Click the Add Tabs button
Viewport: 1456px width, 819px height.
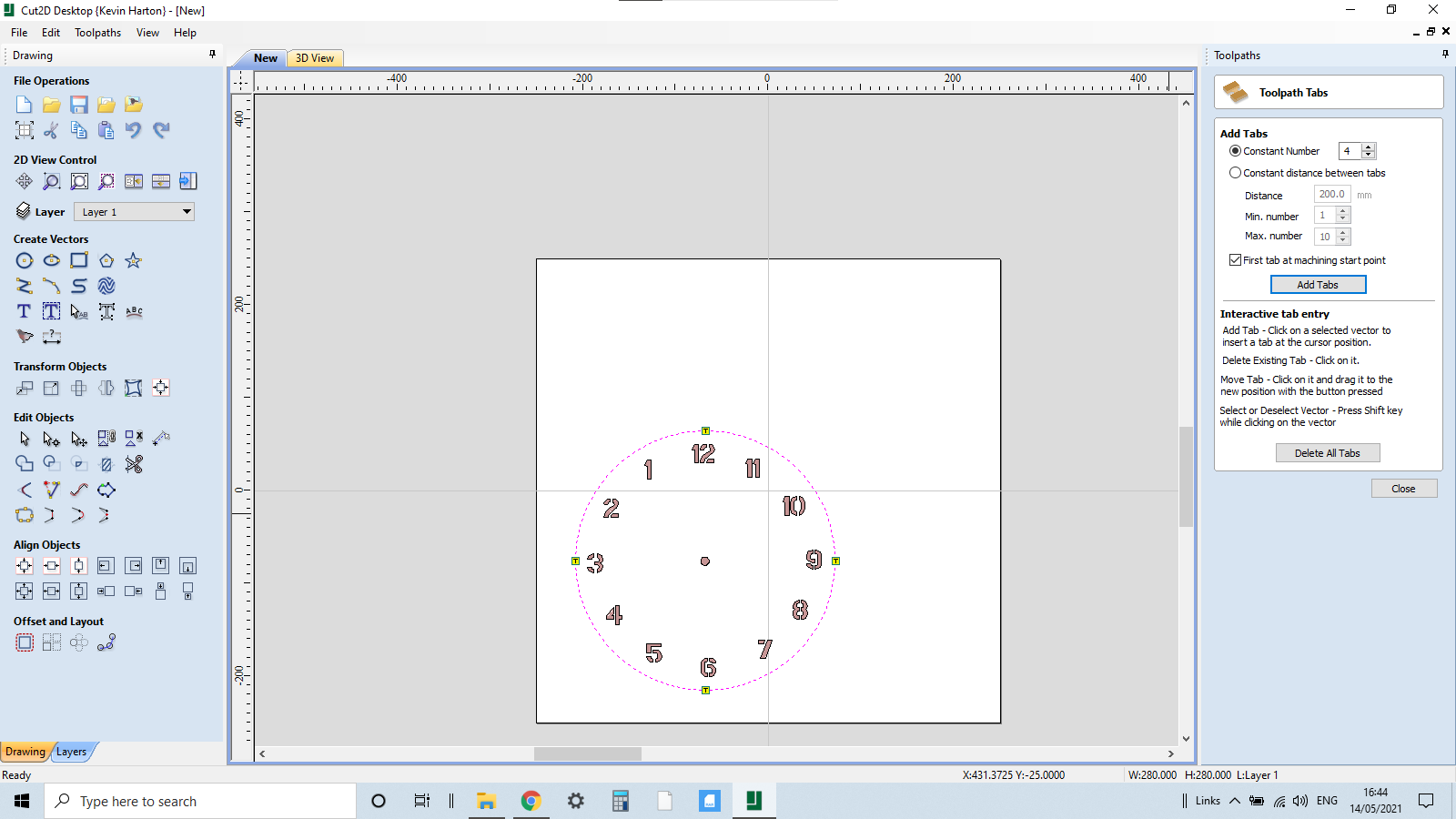pos(1318,284)
